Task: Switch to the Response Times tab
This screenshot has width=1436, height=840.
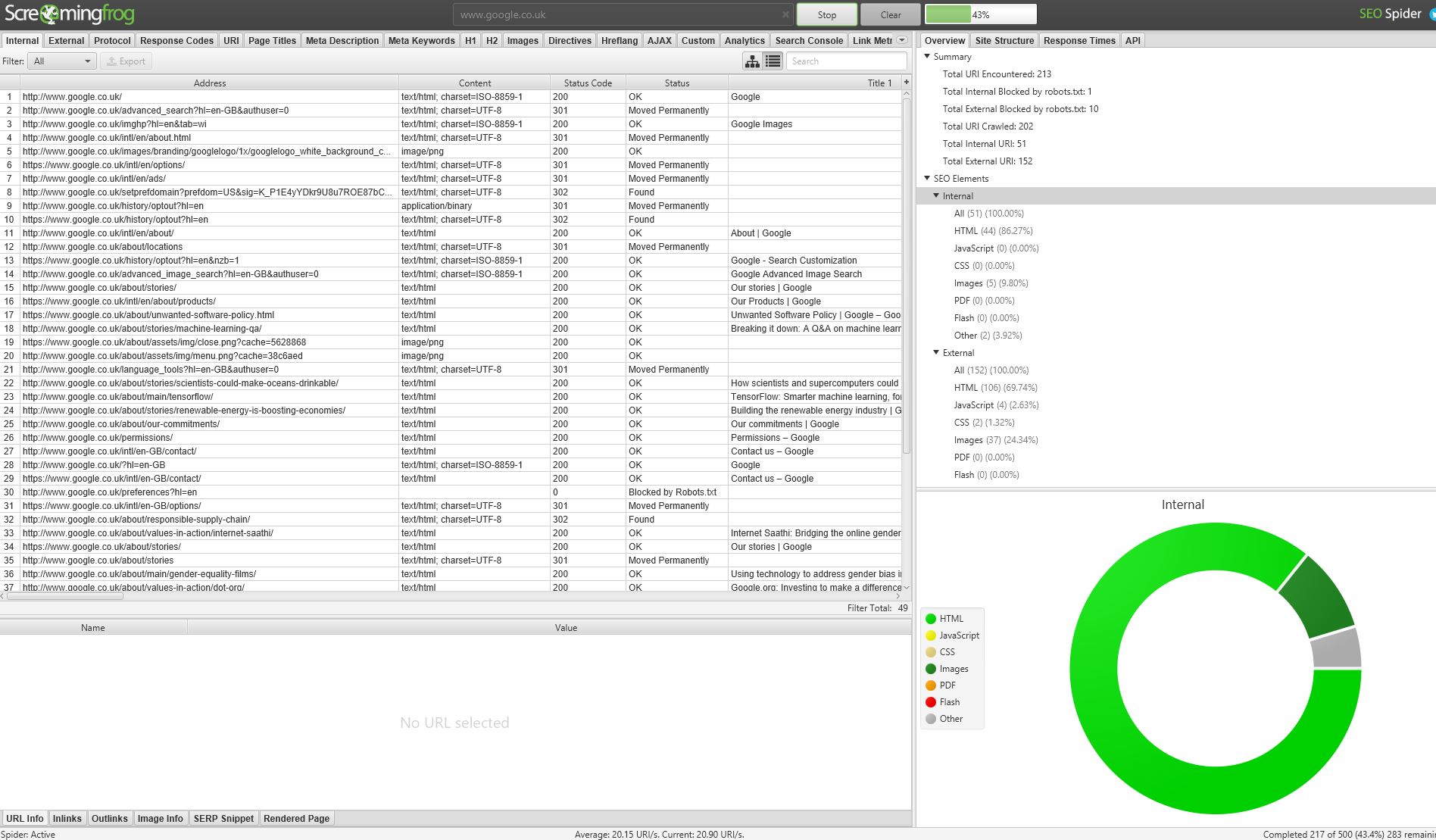Action: (x=1079, y=41)
